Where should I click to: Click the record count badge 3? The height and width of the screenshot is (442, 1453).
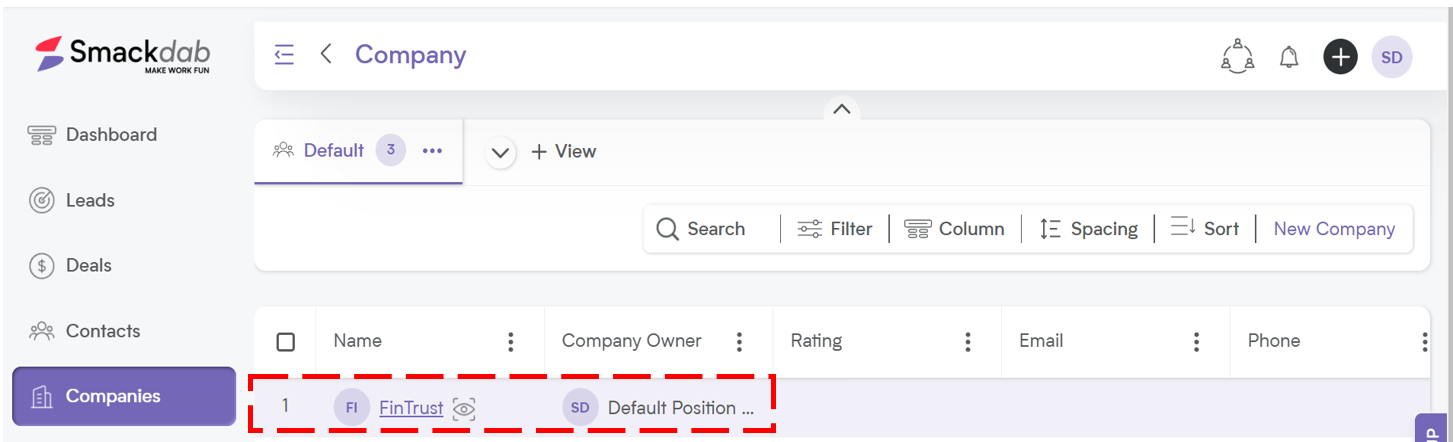coord(391,150)
